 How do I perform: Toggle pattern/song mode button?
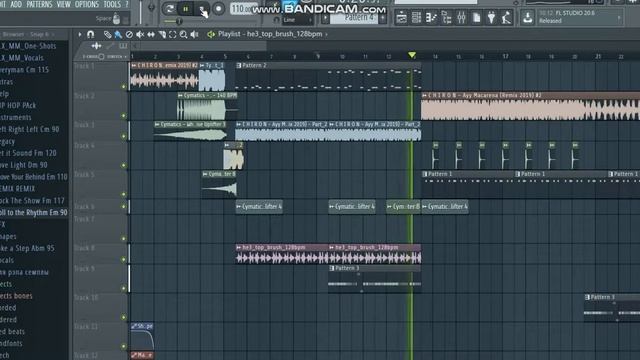[170, 9]
